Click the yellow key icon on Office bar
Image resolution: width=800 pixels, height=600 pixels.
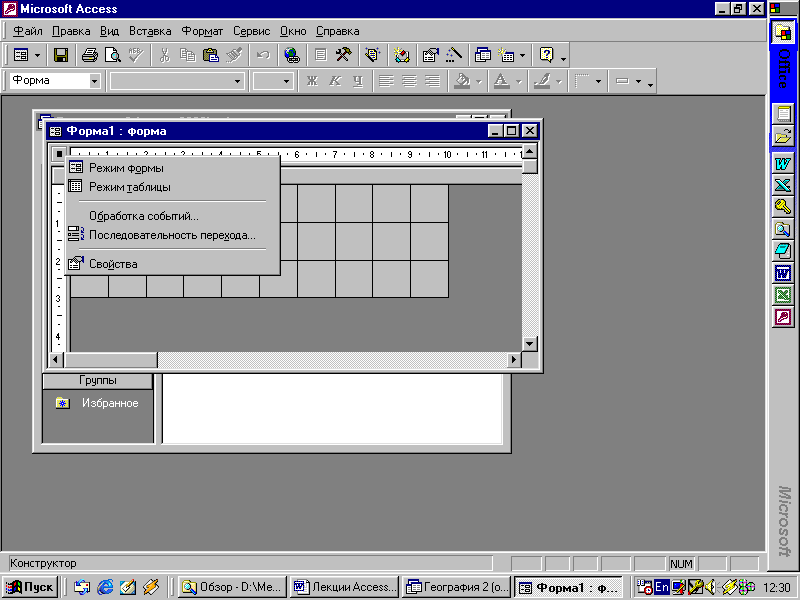783,207
